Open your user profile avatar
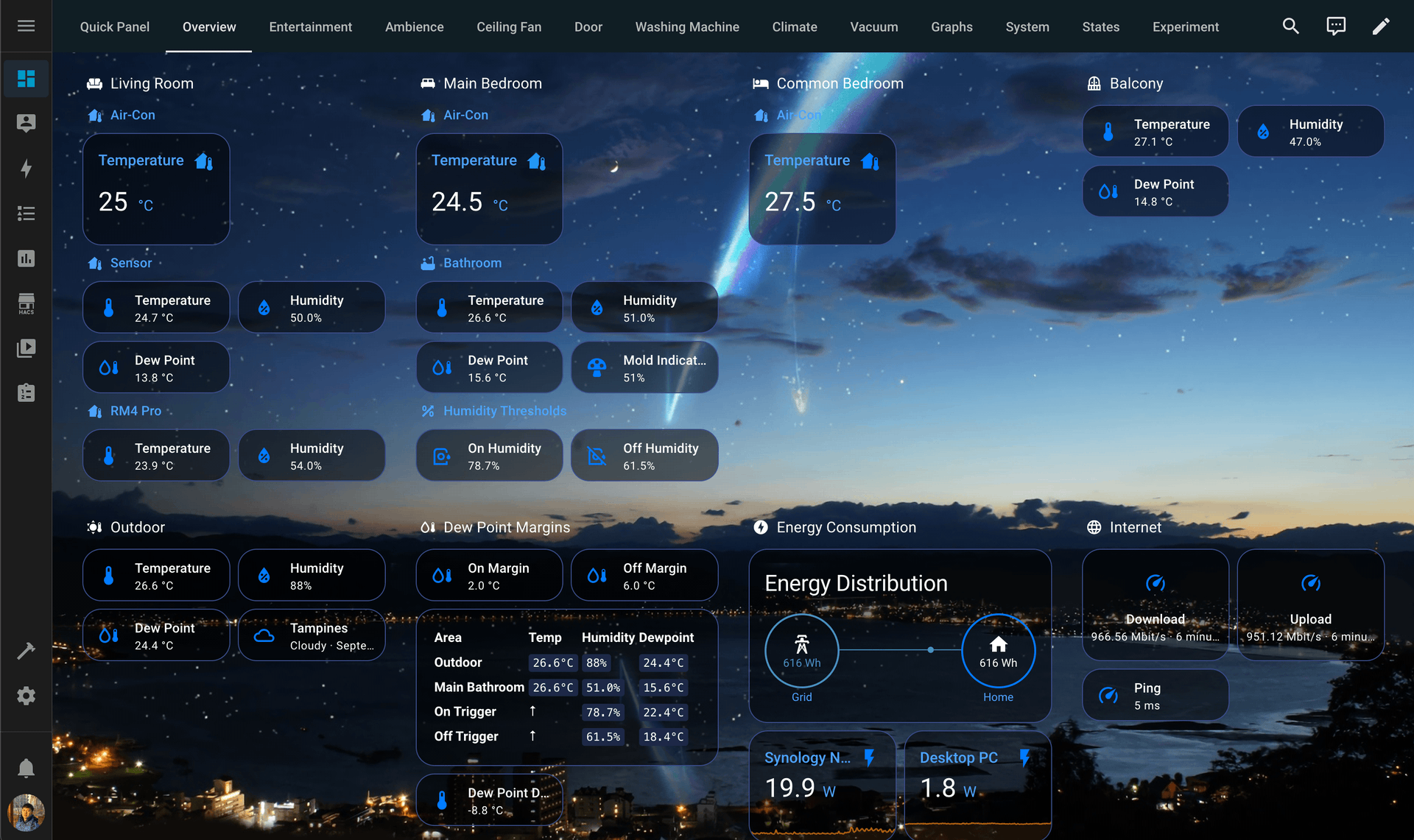Screen dimensions: 1414x840 (x=26, y=813)
